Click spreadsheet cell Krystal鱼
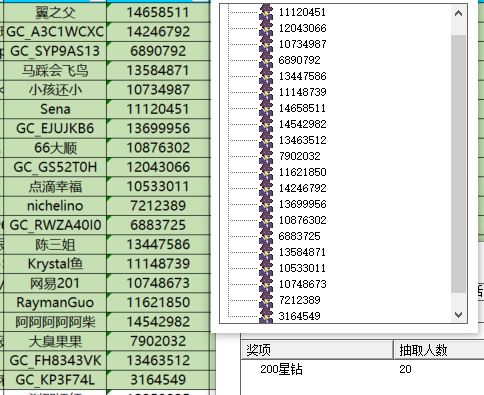 click(x=55, y=264)
